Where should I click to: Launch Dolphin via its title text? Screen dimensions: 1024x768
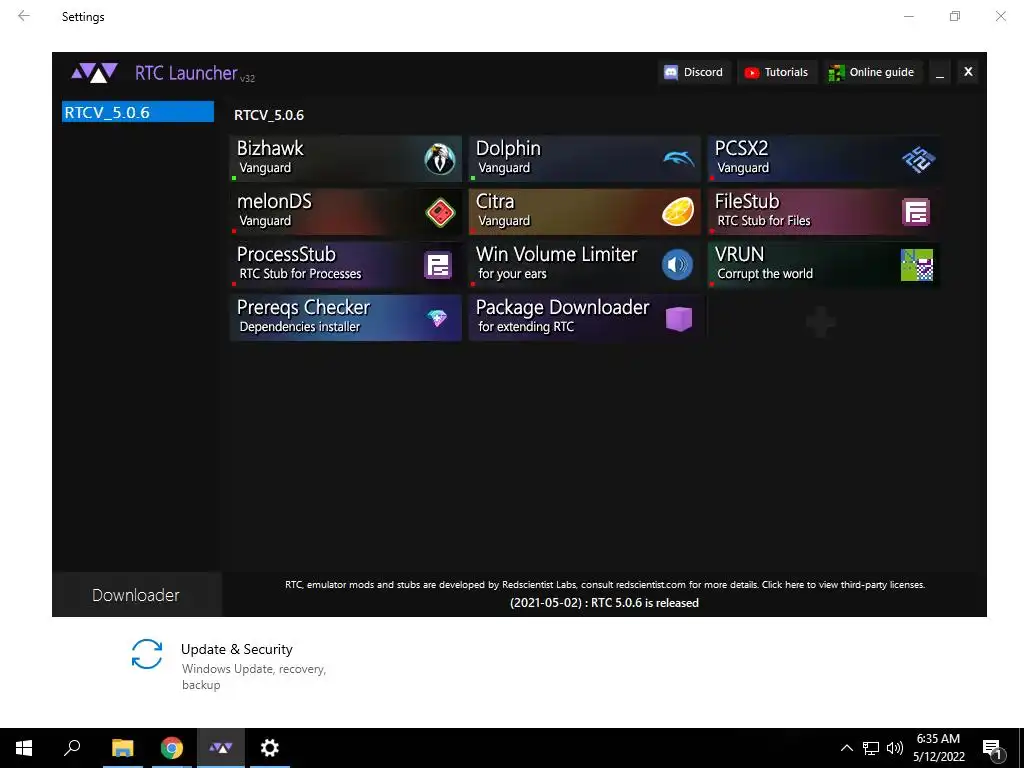pos(508,148)
